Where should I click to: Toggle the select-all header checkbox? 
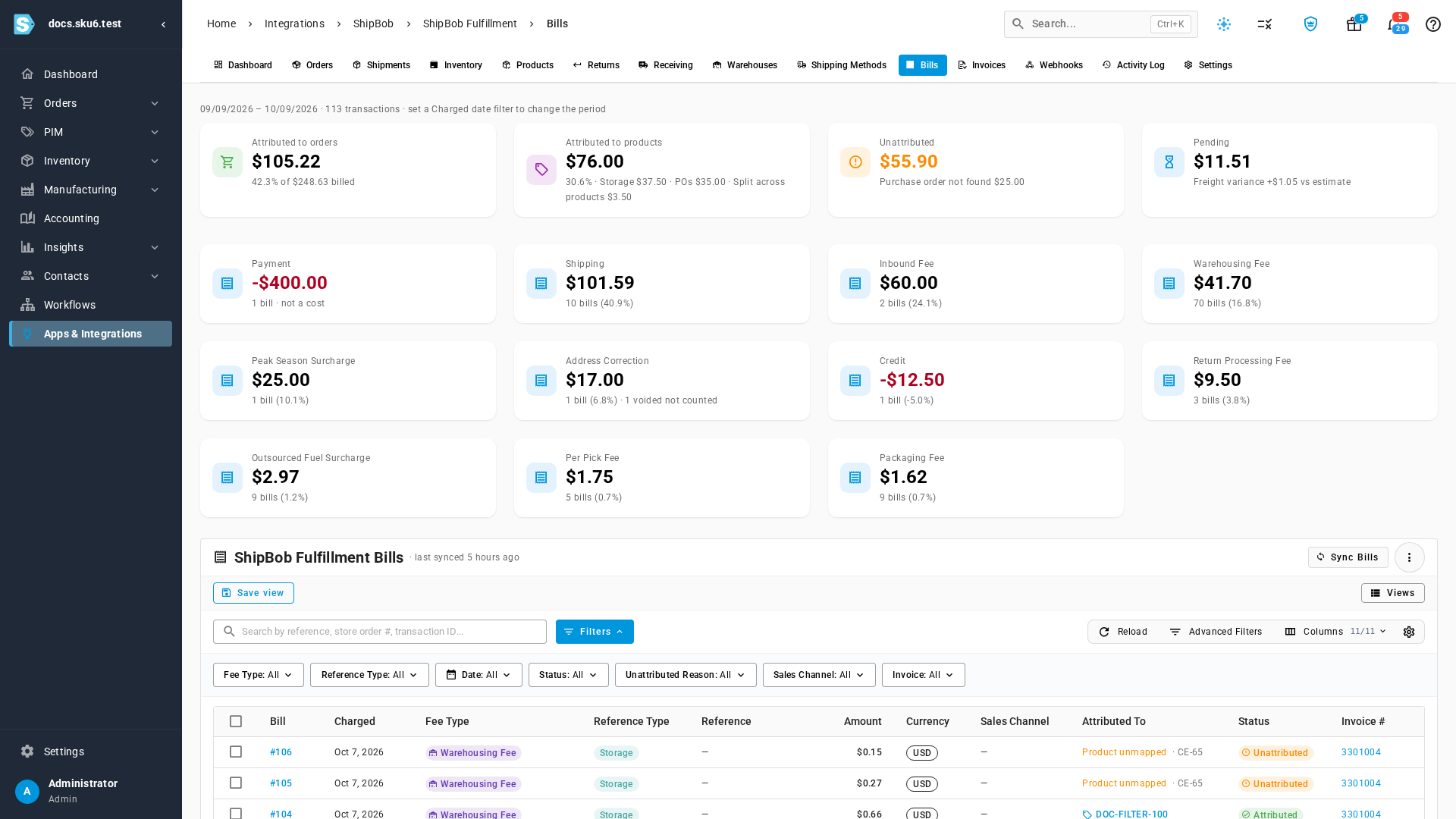236,721
